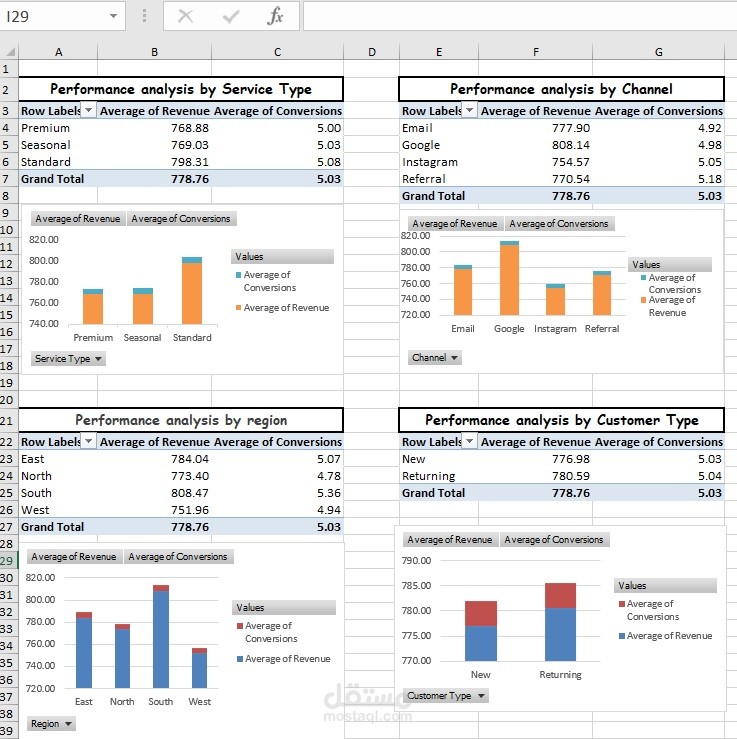This screenshot has height=739, width=737.
Task: Open Row Labels filter in Service Type table
Action: pos(89,111)
